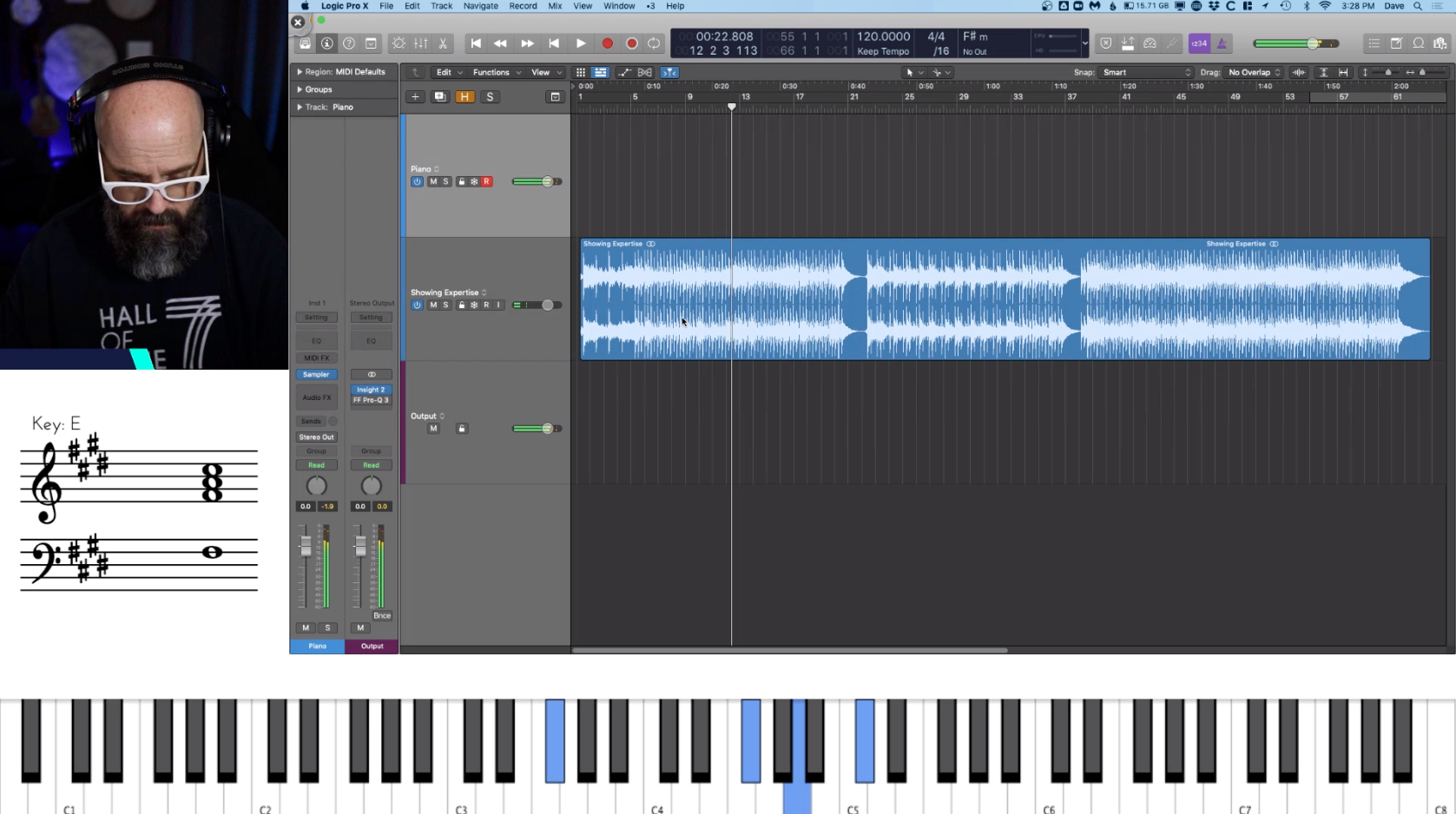Click the Duplicate Track icon

440,97
